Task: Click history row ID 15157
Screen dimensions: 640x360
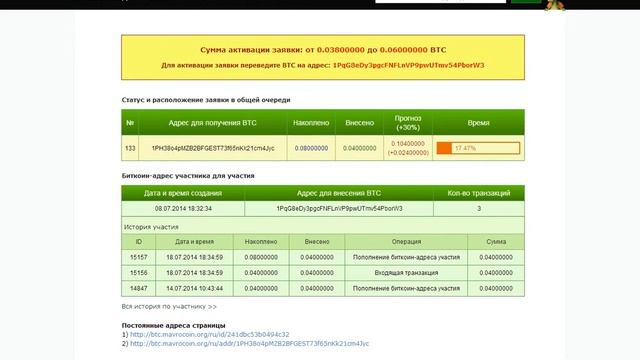Action: pos(139,258)
